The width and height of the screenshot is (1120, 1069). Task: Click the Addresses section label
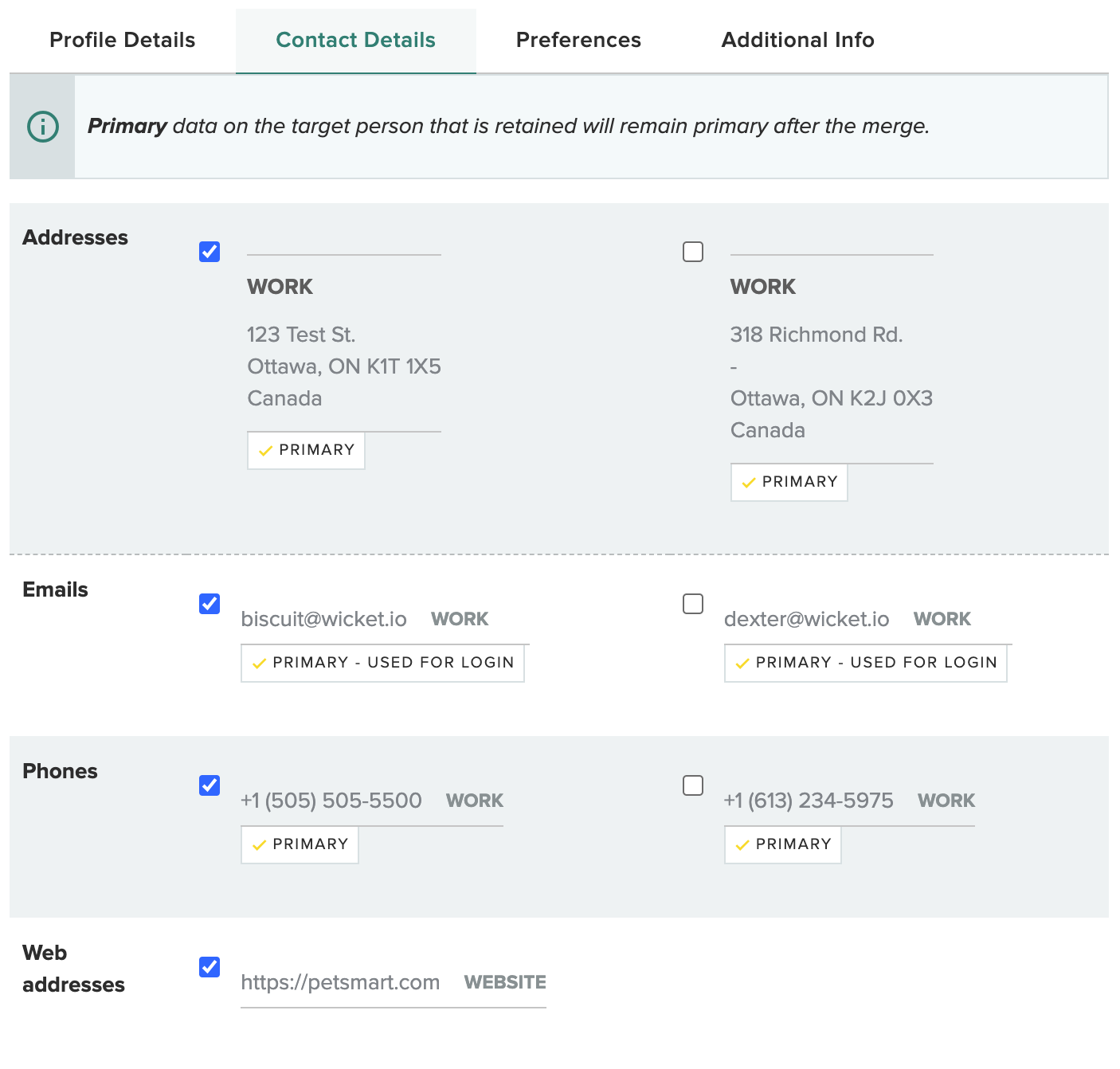pyautogui.click(x=76, y=237)
